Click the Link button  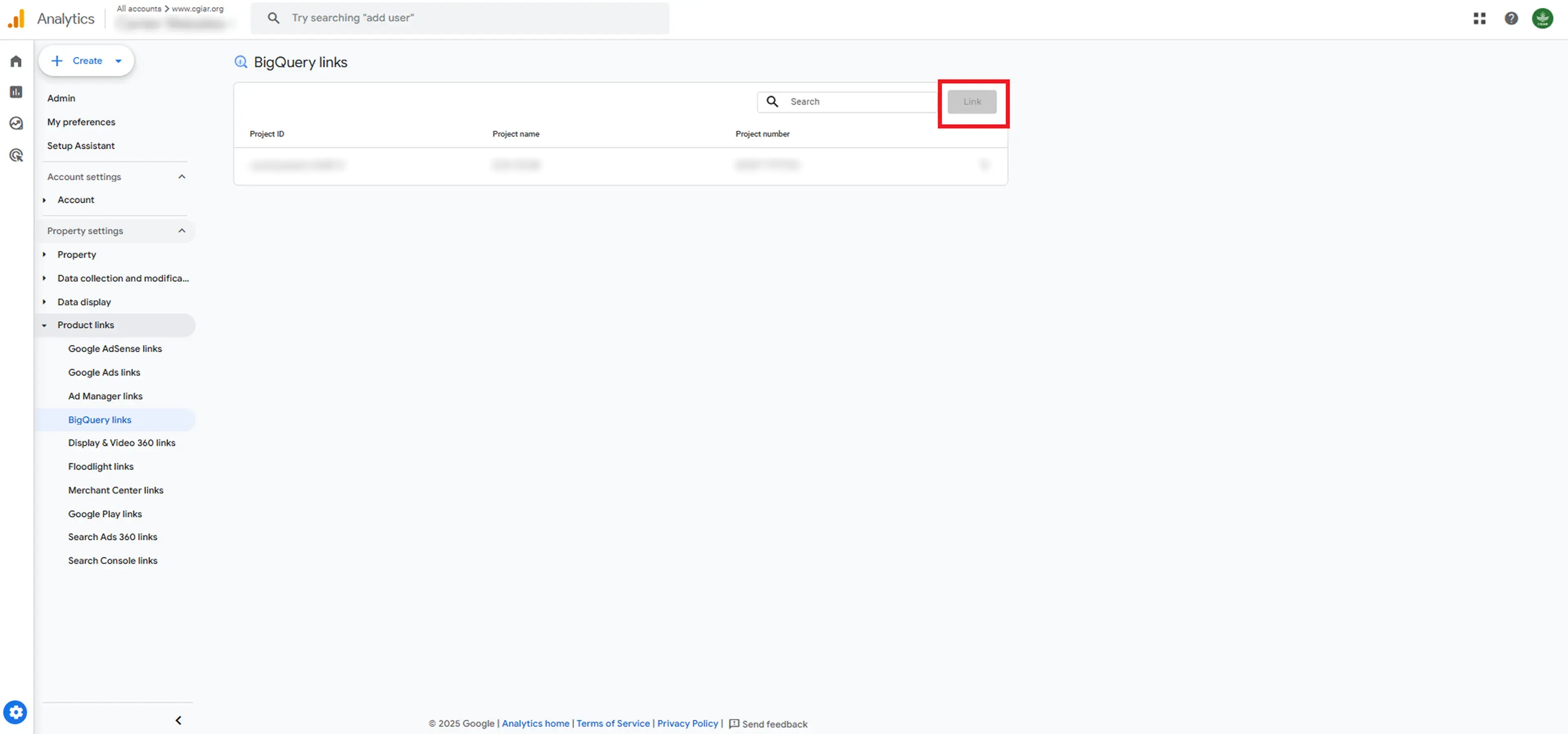971,101
